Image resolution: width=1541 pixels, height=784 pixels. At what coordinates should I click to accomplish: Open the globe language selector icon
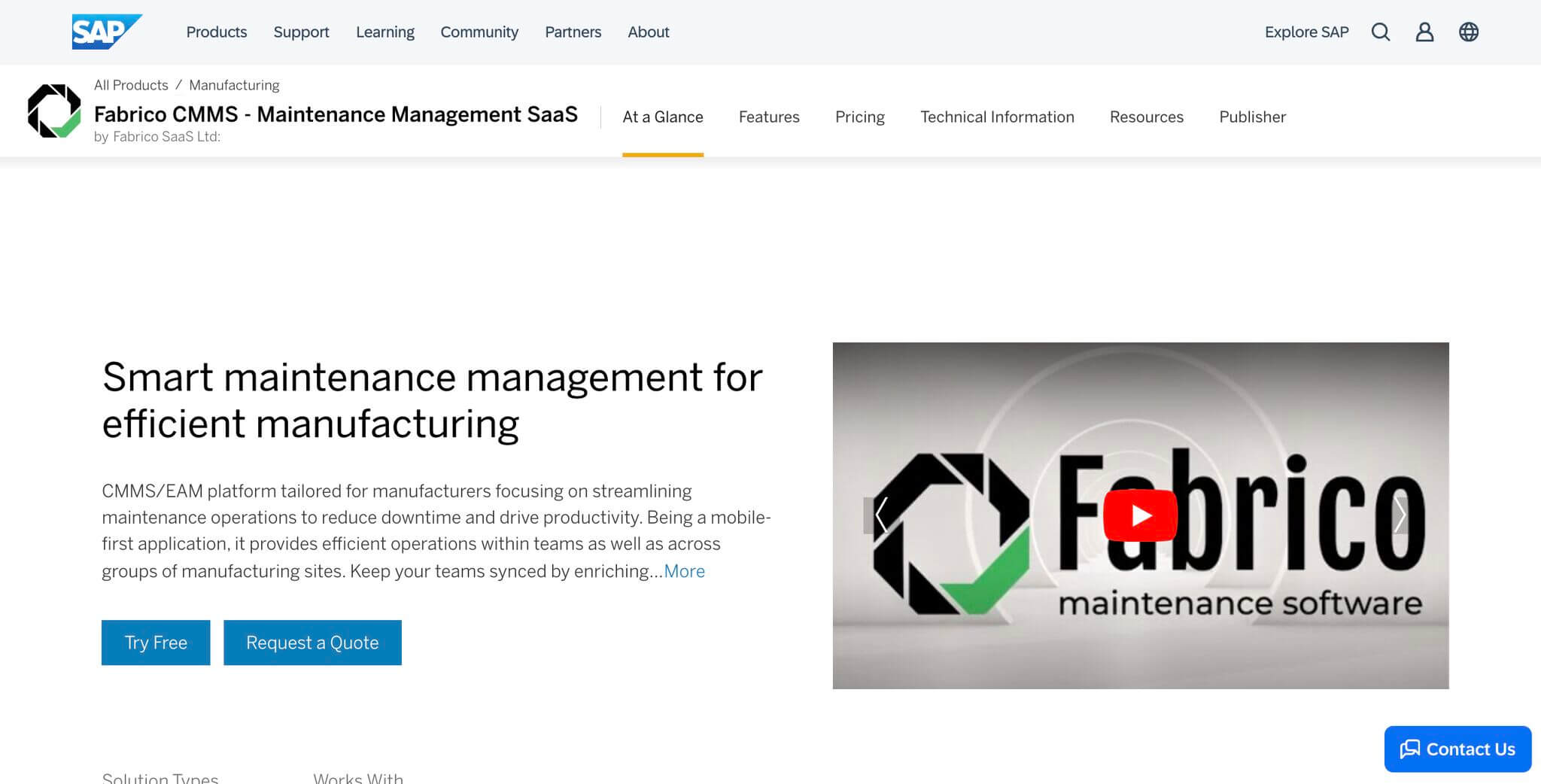coord(1468,32)
